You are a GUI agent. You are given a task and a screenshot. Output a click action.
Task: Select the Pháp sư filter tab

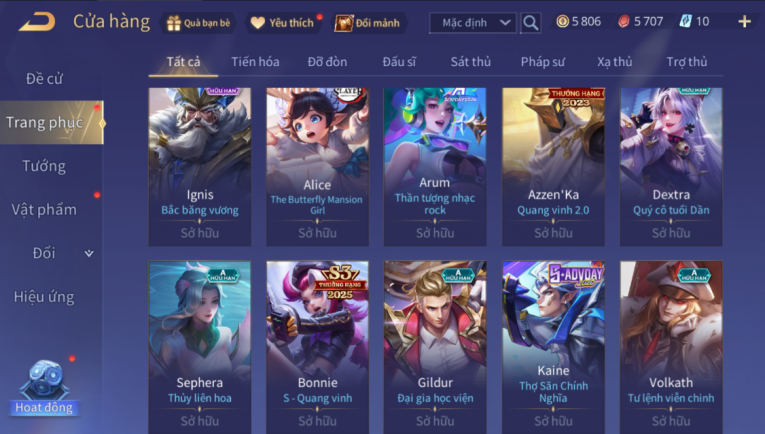[x=543, y=62]
